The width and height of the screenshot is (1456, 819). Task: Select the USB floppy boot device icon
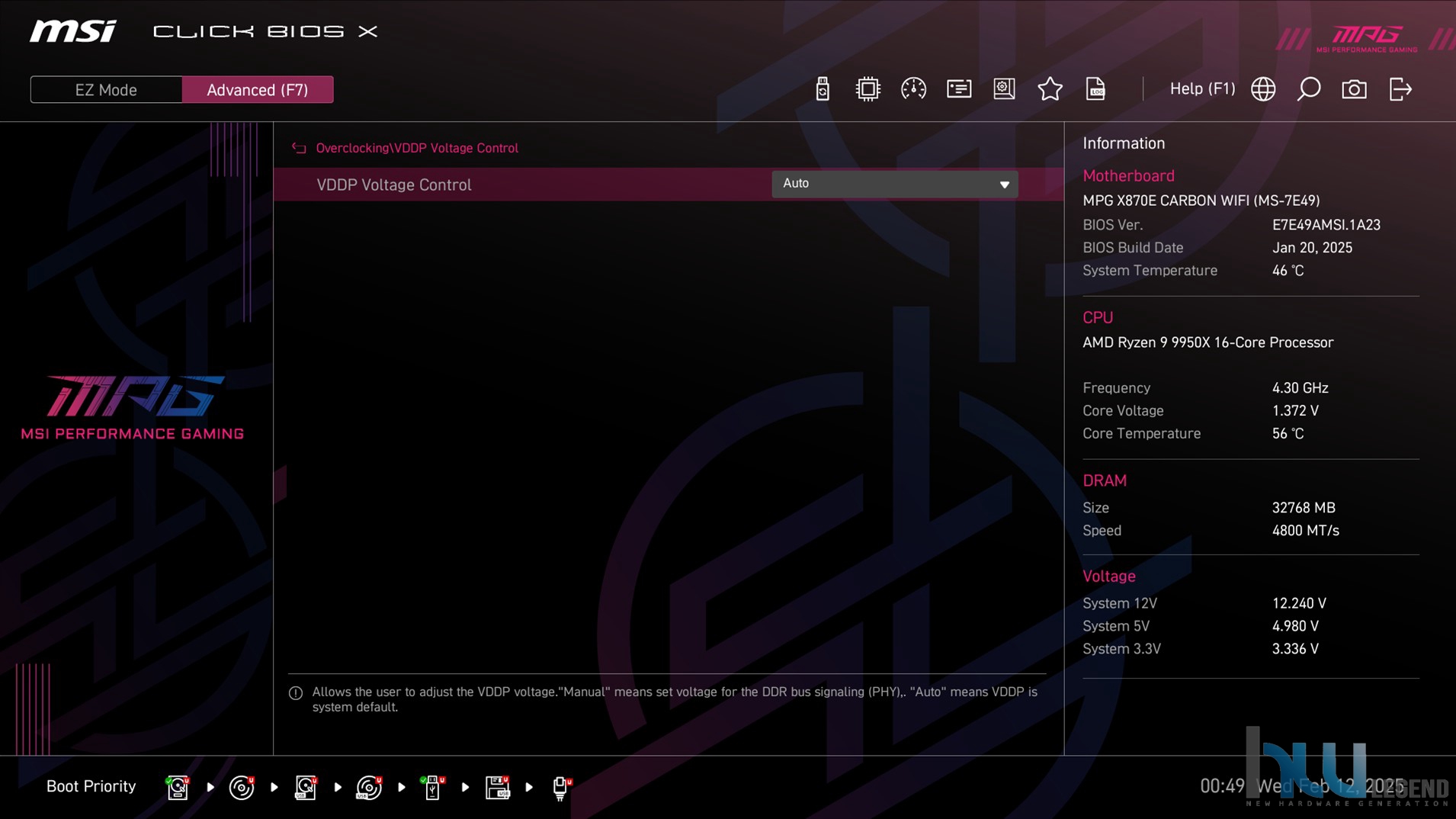click(497, 787)
